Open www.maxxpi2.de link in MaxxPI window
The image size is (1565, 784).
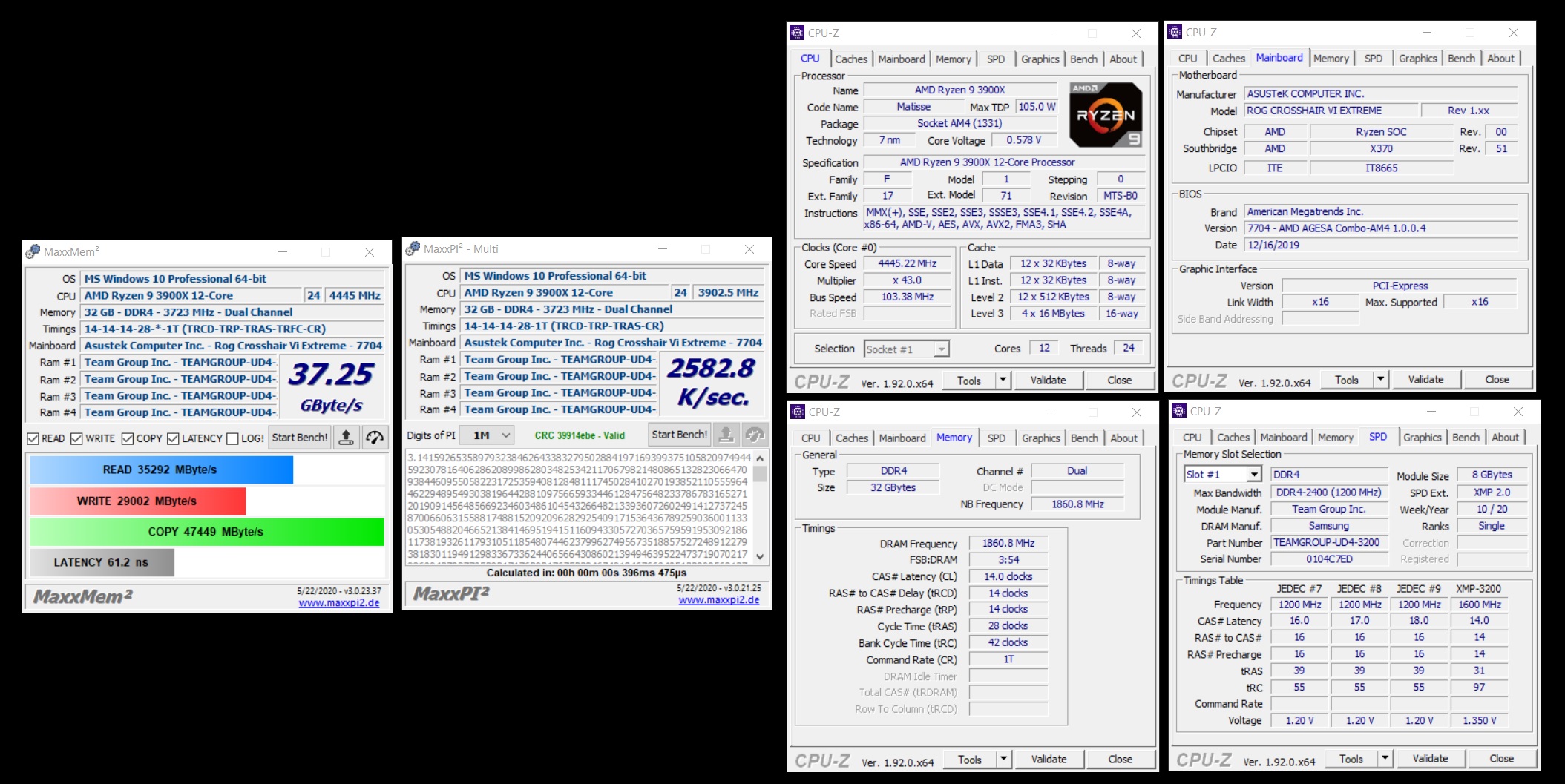point(719,599)
